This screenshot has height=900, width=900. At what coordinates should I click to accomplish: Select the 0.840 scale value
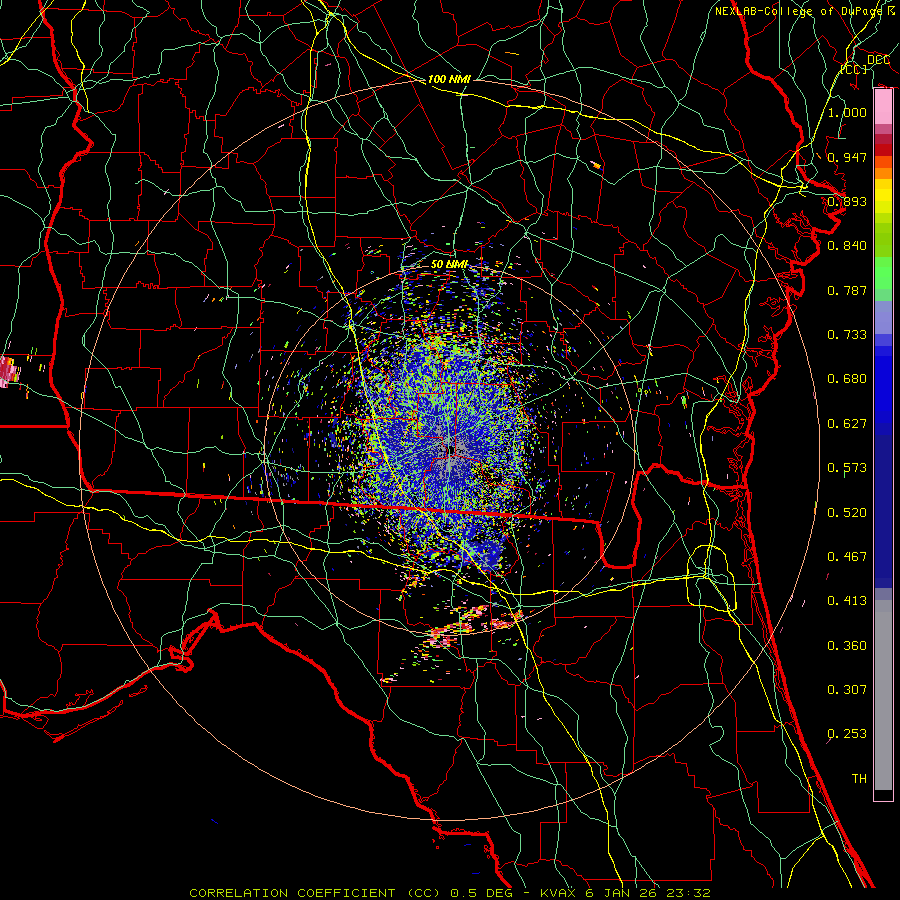847,246
